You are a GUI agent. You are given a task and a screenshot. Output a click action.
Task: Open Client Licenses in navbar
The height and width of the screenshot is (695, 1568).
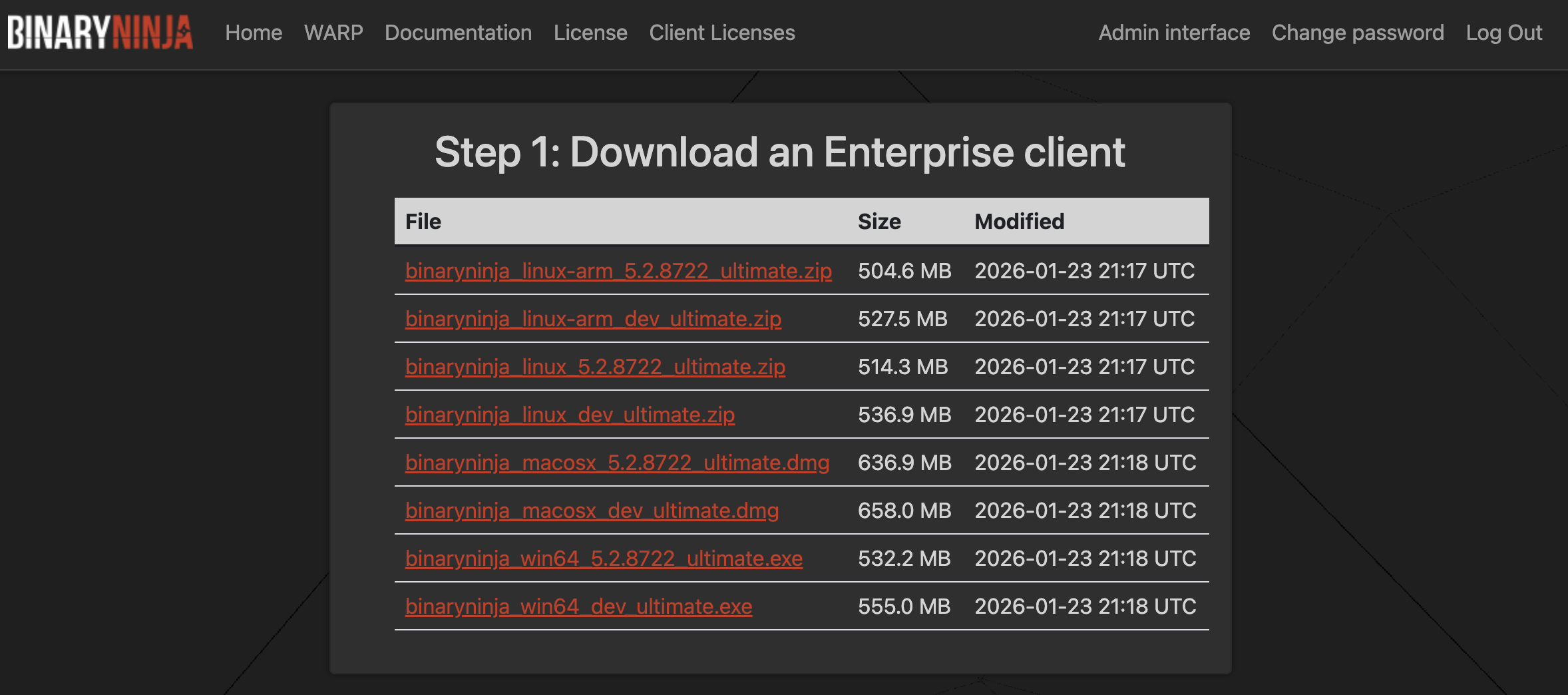point(722,33)
